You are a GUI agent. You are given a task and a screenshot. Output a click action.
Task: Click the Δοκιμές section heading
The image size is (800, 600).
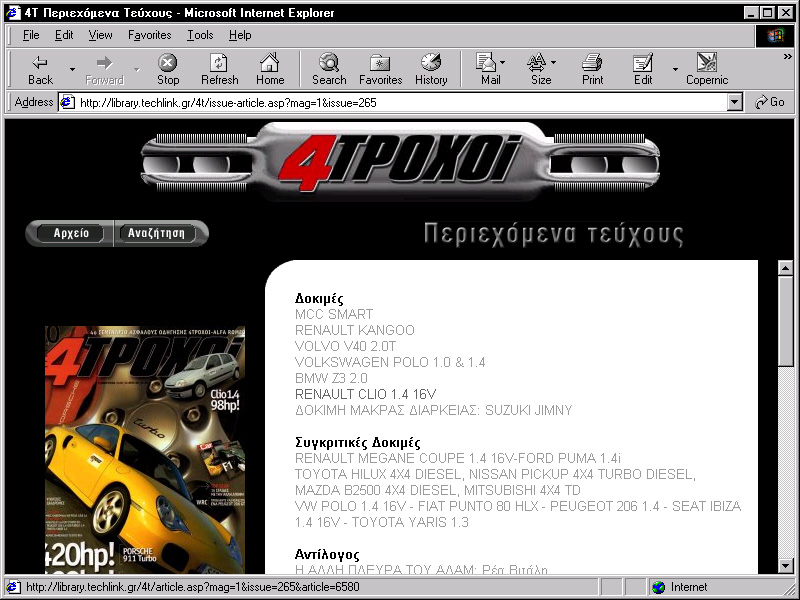[x=319, y=298]
